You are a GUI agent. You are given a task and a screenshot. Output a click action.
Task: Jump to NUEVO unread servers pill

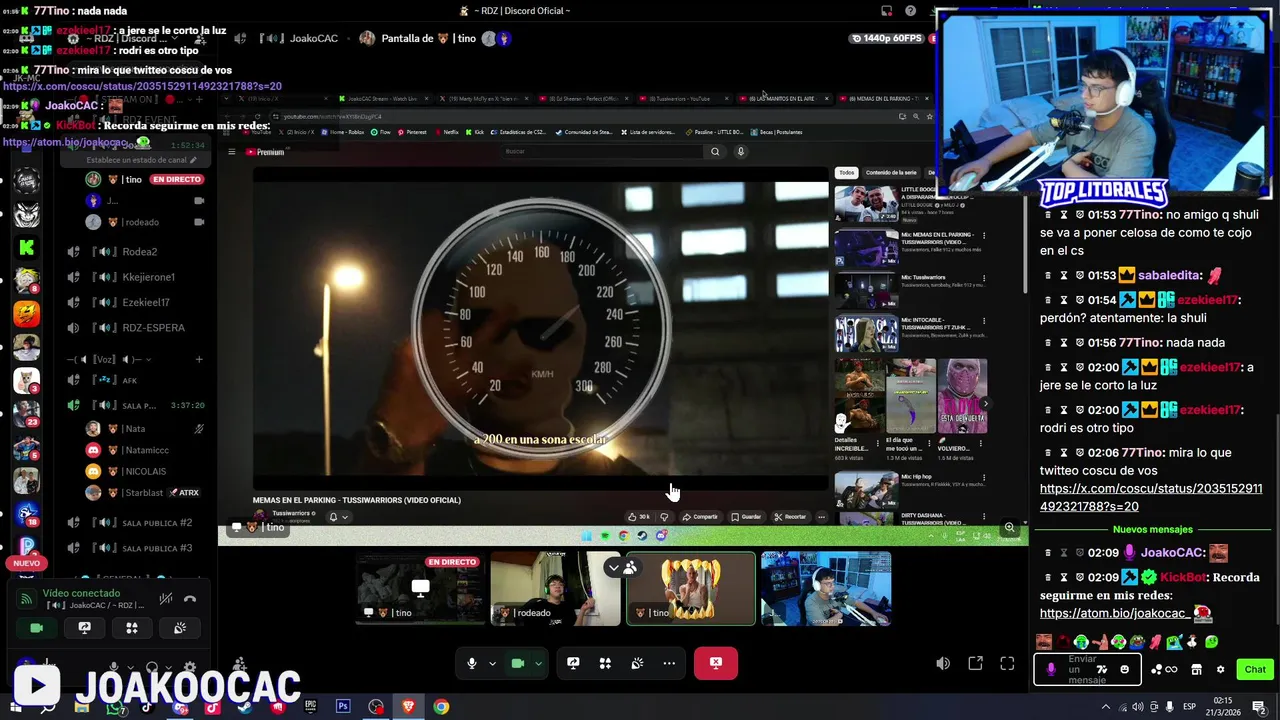(x=26, y=563)
